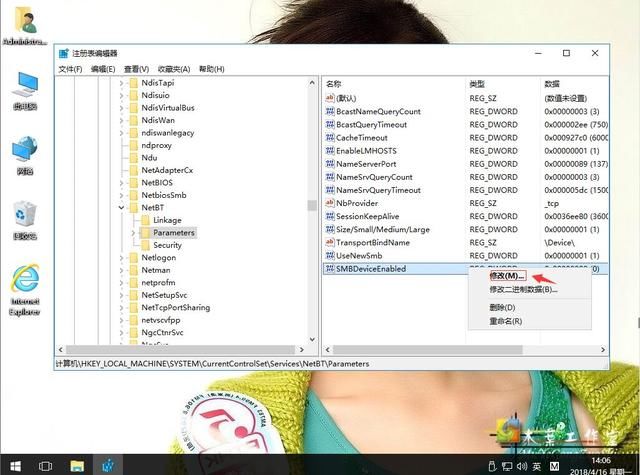The width and height of the screenshot is (640, 475).
Task: Click the tree pane vertical scrollbar thumb
Action: (x=312, y=205)
